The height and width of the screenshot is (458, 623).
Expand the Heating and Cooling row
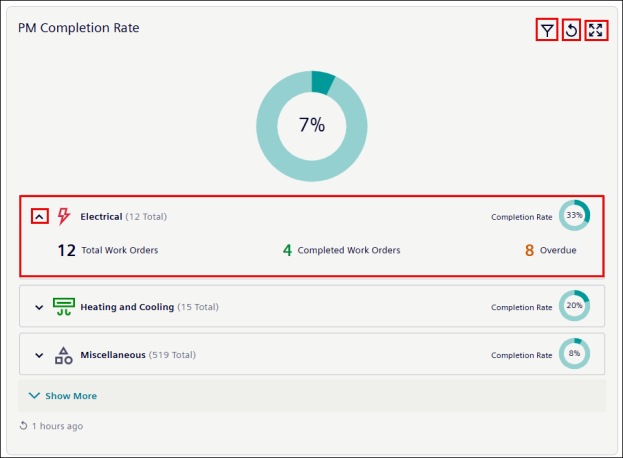(39, 307)
